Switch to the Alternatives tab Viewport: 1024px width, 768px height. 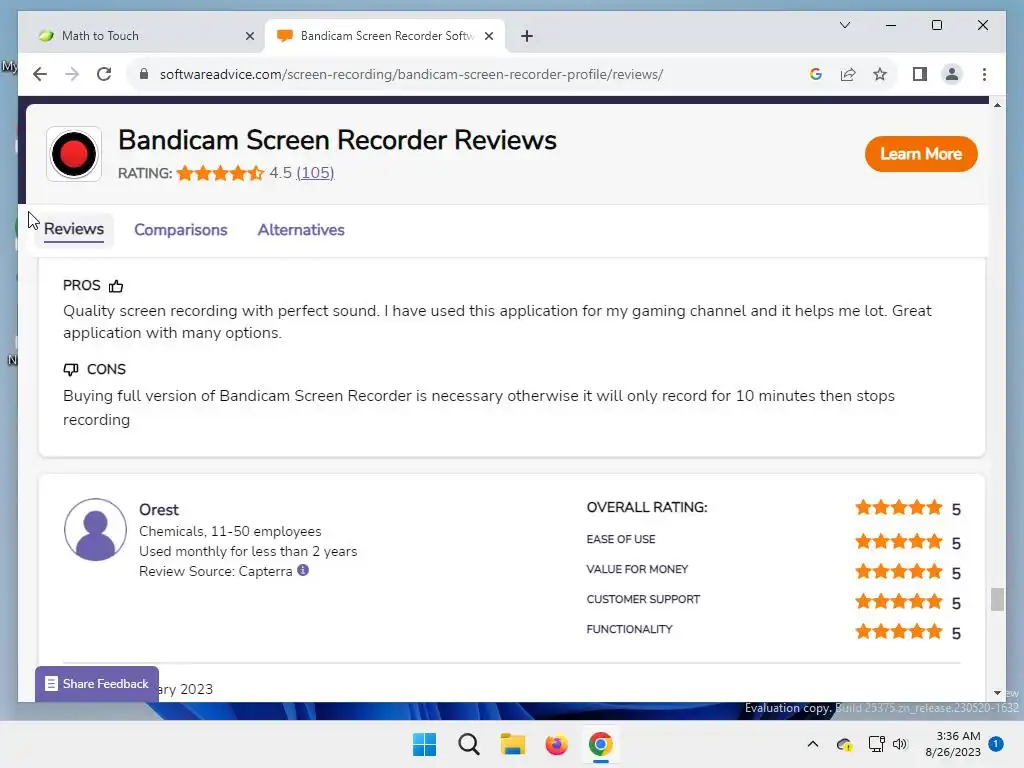[x=301, y=230]
